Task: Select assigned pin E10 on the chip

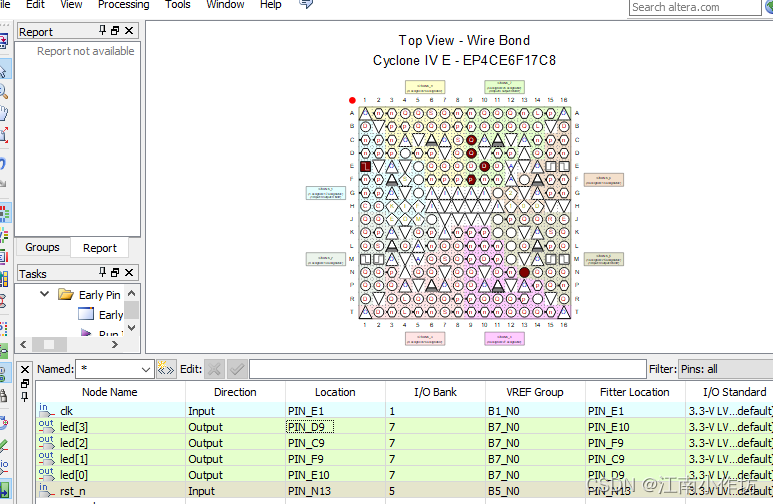Action: (x=485, y=167)
